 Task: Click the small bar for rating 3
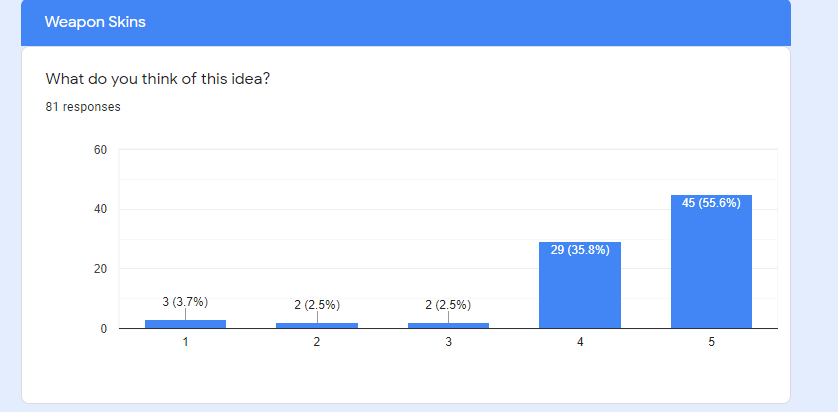(x=448, y=325)
